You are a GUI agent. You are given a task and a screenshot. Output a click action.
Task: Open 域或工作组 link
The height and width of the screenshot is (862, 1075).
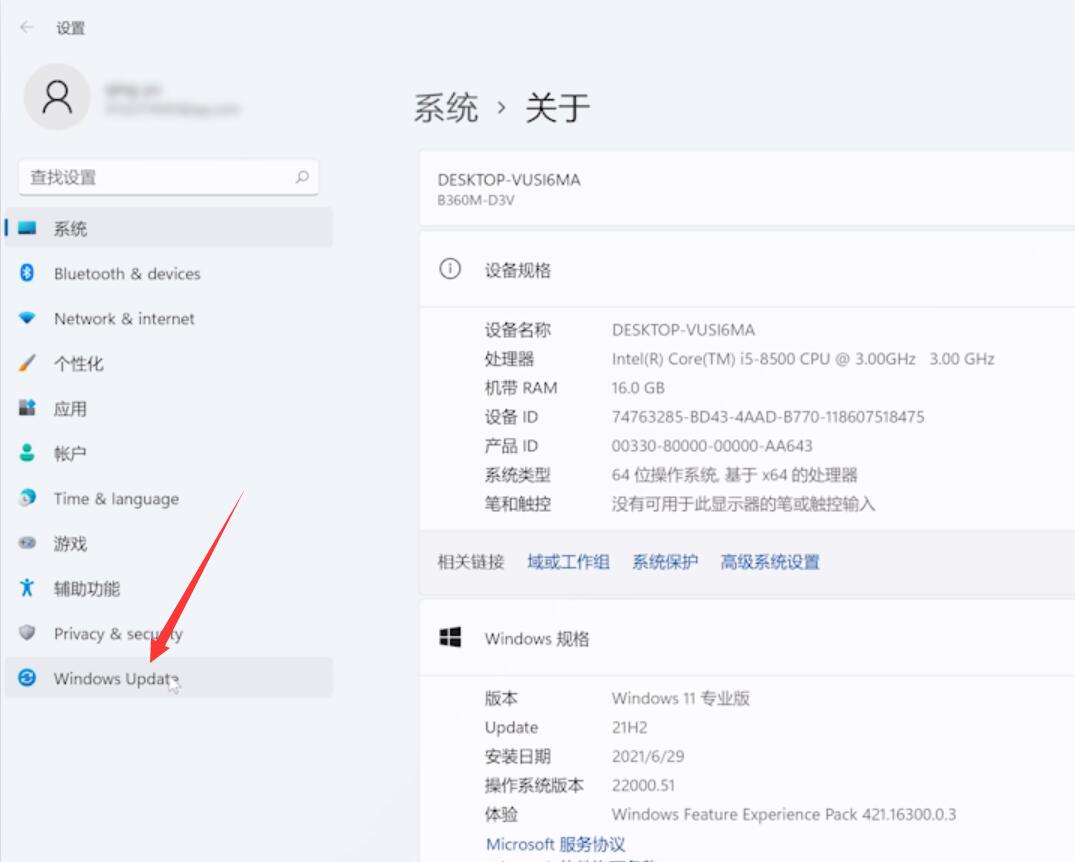pyautogui.click(x=568, y=562)
